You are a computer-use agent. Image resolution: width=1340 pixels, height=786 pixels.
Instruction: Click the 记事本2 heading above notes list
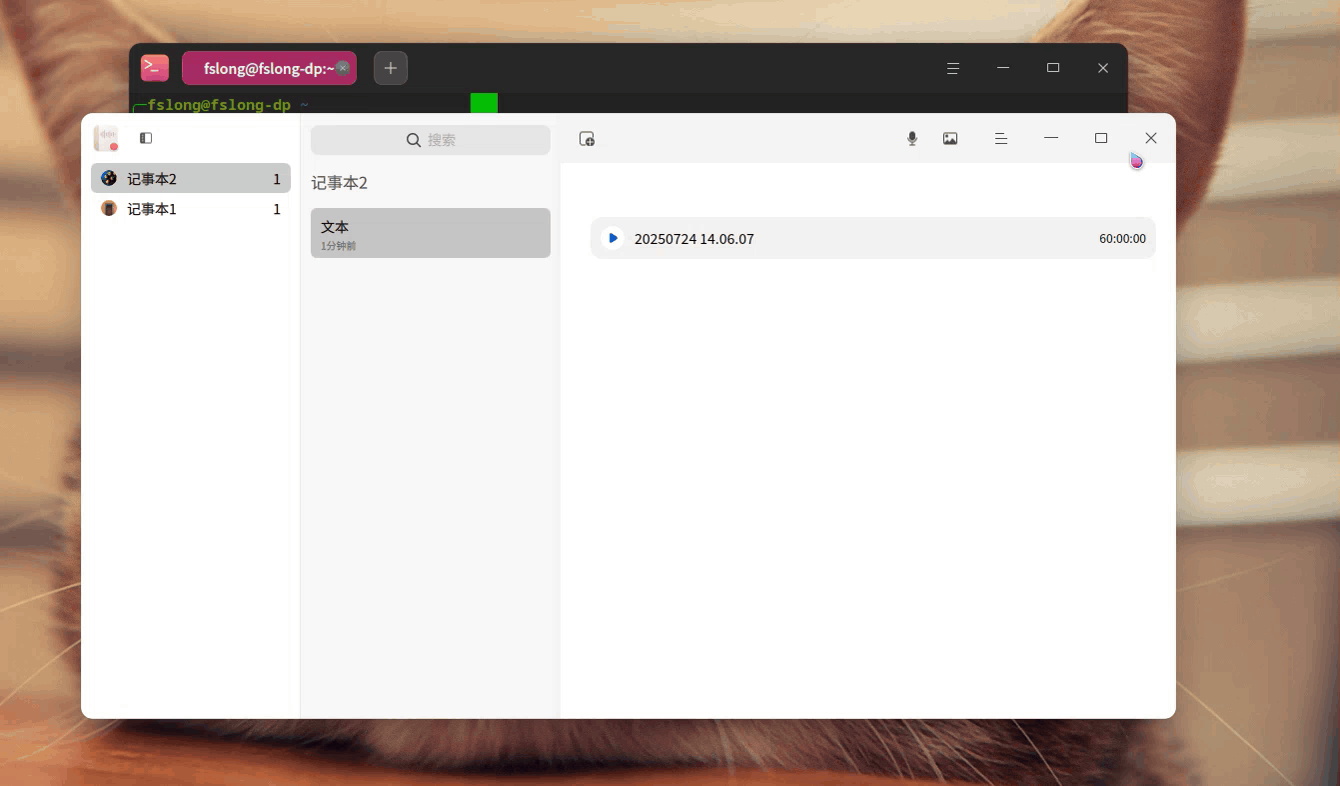pyautogui.click(x=340, y=183)
